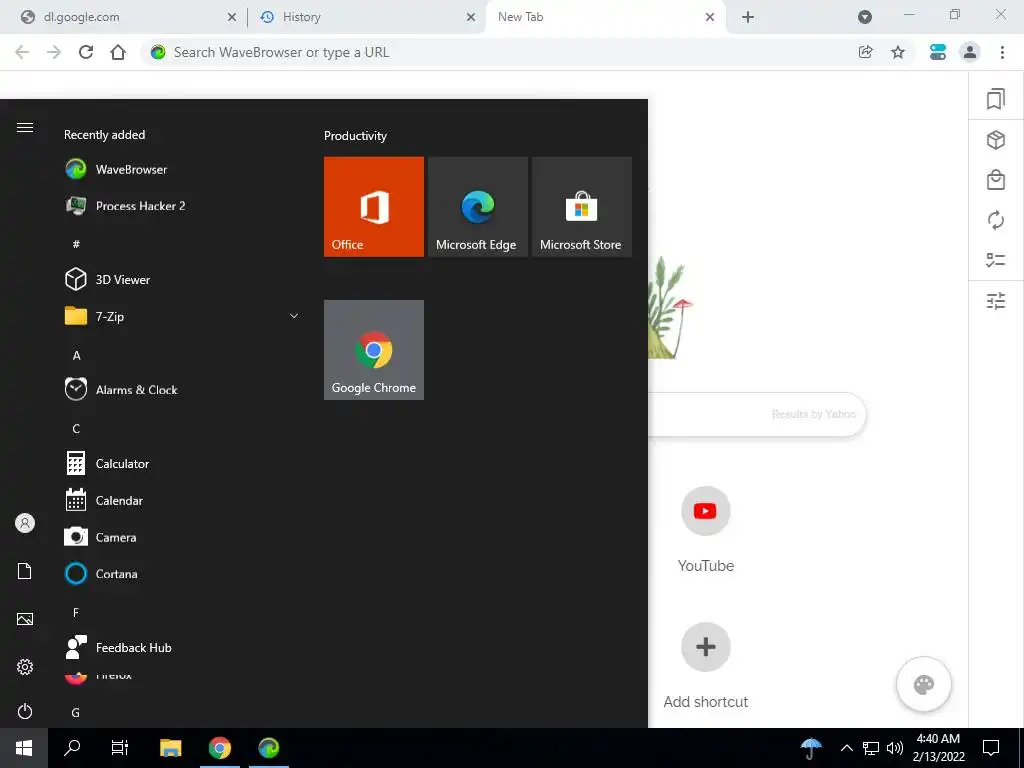Screen dimensions: 1024x768
Task: Click the sync arrows sidebar icon
Action: click(x=995, y=220)
